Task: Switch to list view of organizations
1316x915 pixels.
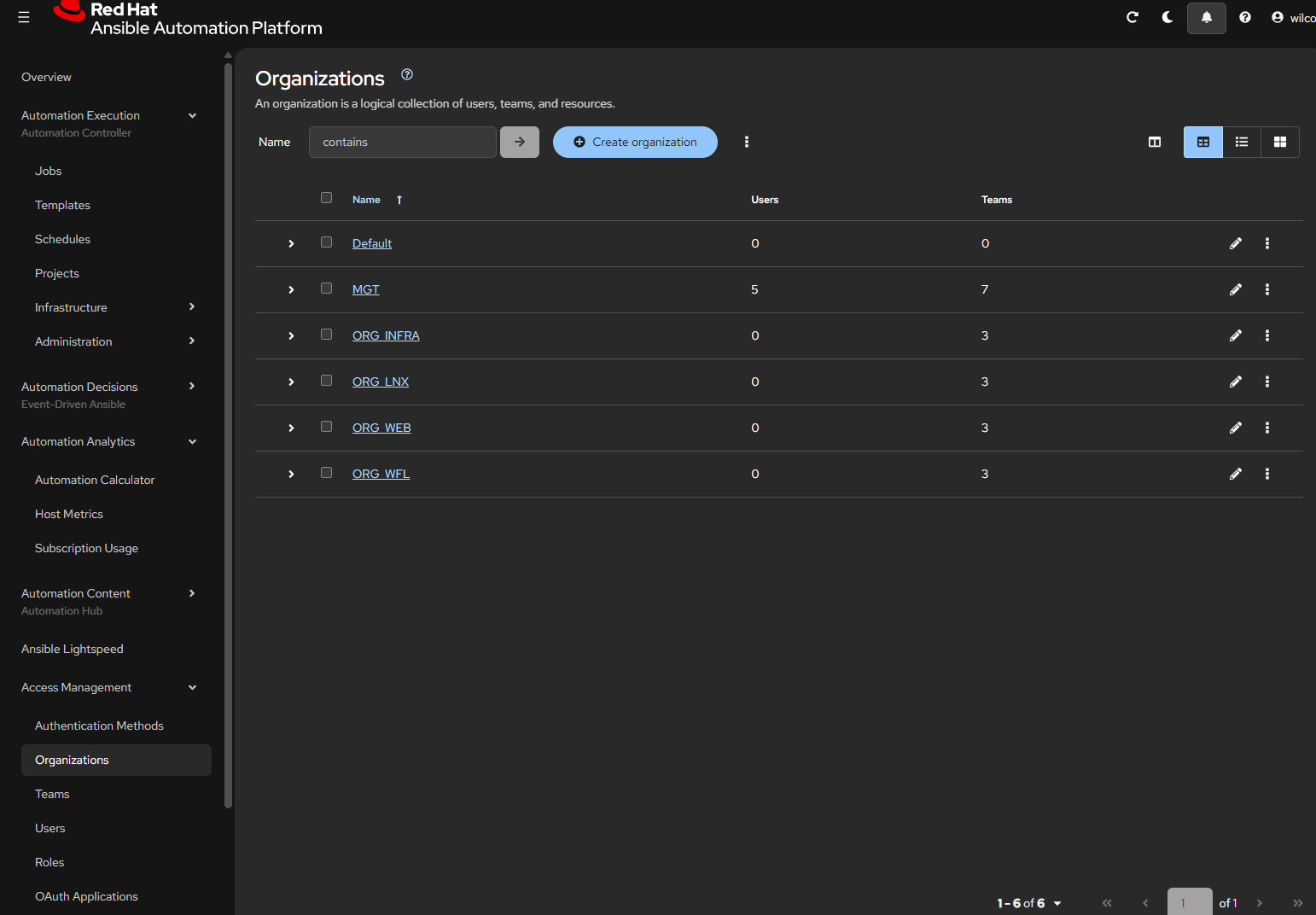Action: pyautogui.click(x=1241, y=142)
